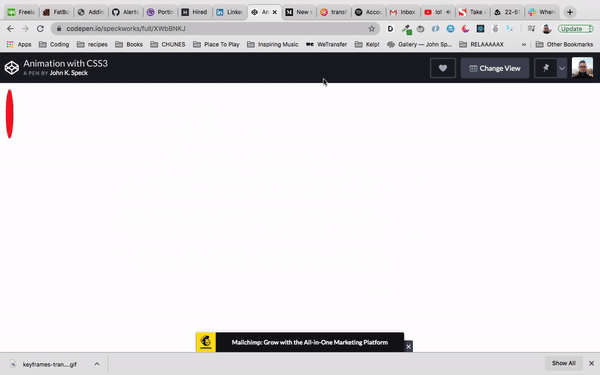Open the Kelp! bookmarks folder
The height and width of the screenshot is (375, 600).
pyautogui.click(x=367, y=44)
